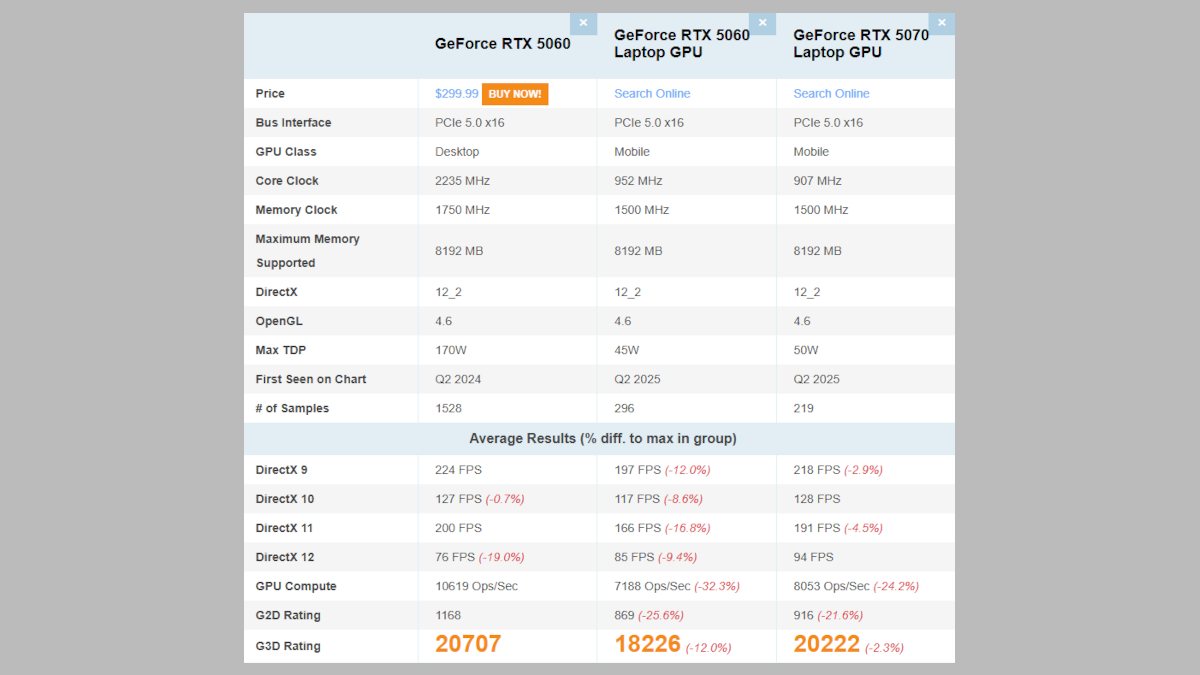Click the Average Results section header

[603, 439]
